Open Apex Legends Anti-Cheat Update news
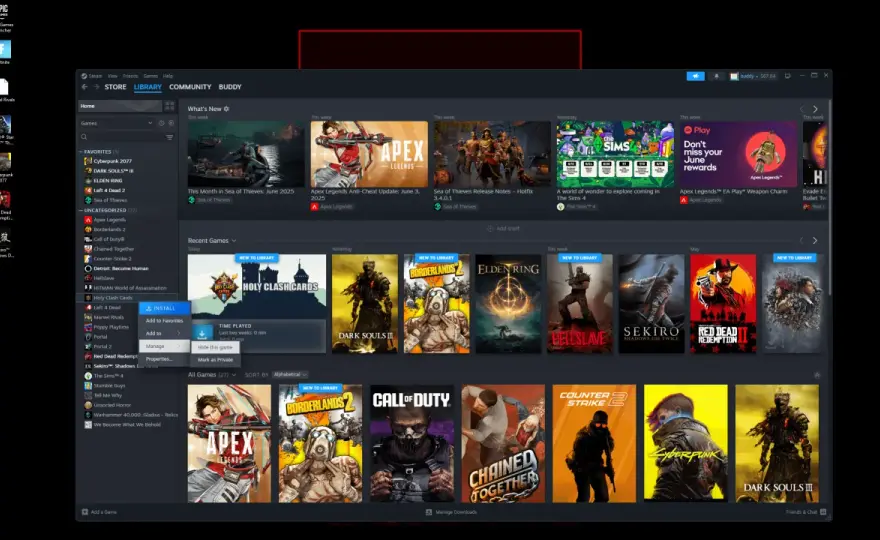880x540 pixels. click(x=369, y=154)
